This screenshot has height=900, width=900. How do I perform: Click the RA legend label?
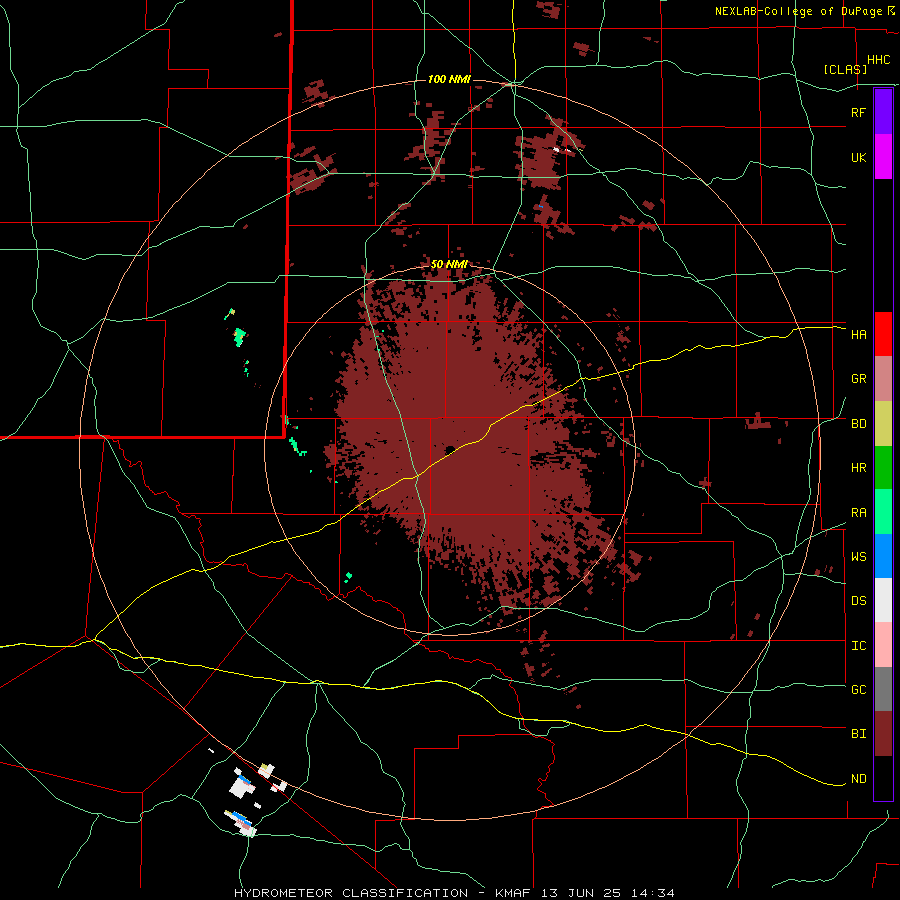(858, 513)
